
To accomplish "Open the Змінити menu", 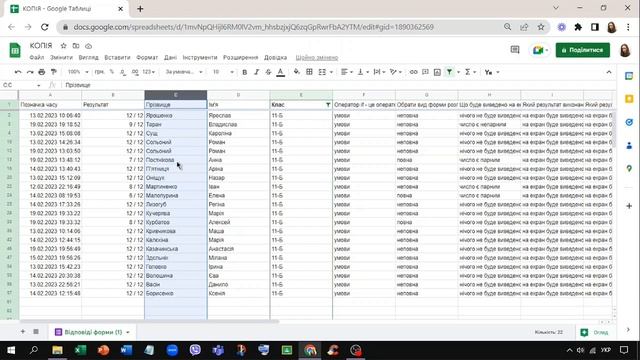I will pos(61,58).
